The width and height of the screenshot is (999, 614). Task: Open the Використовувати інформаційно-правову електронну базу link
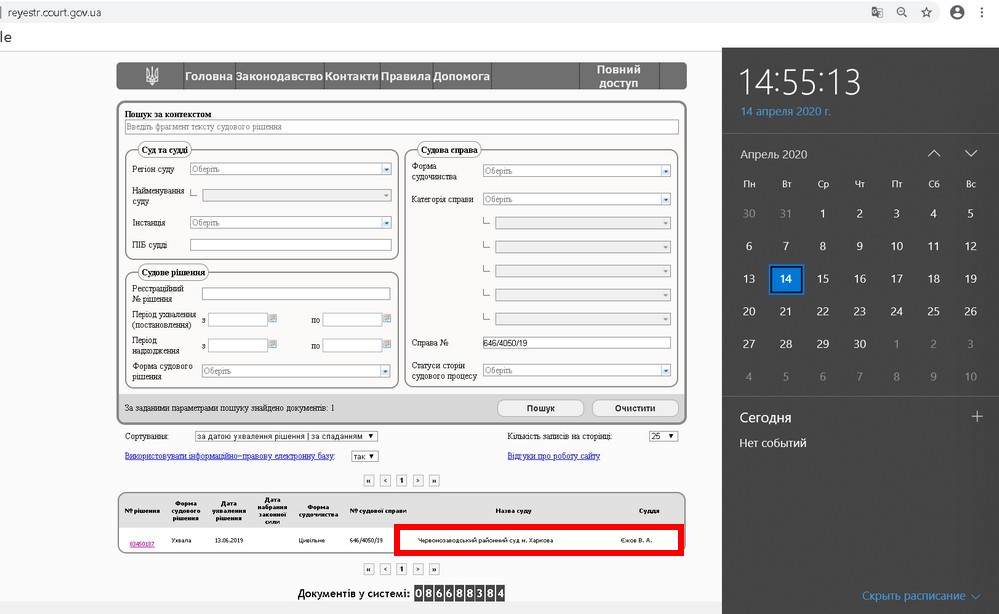click(x=229, y=456)
